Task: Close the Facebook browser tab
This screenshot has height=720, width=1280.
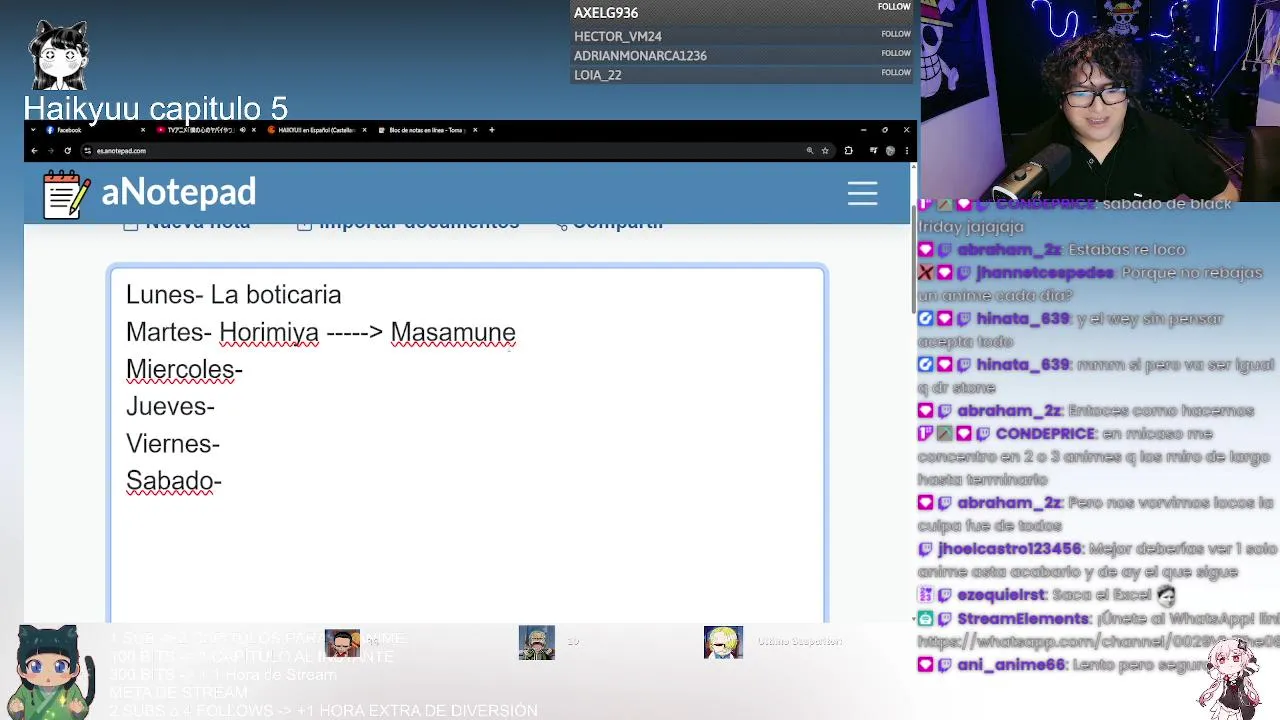Action: pyautogui.click(x=142, y=130)
